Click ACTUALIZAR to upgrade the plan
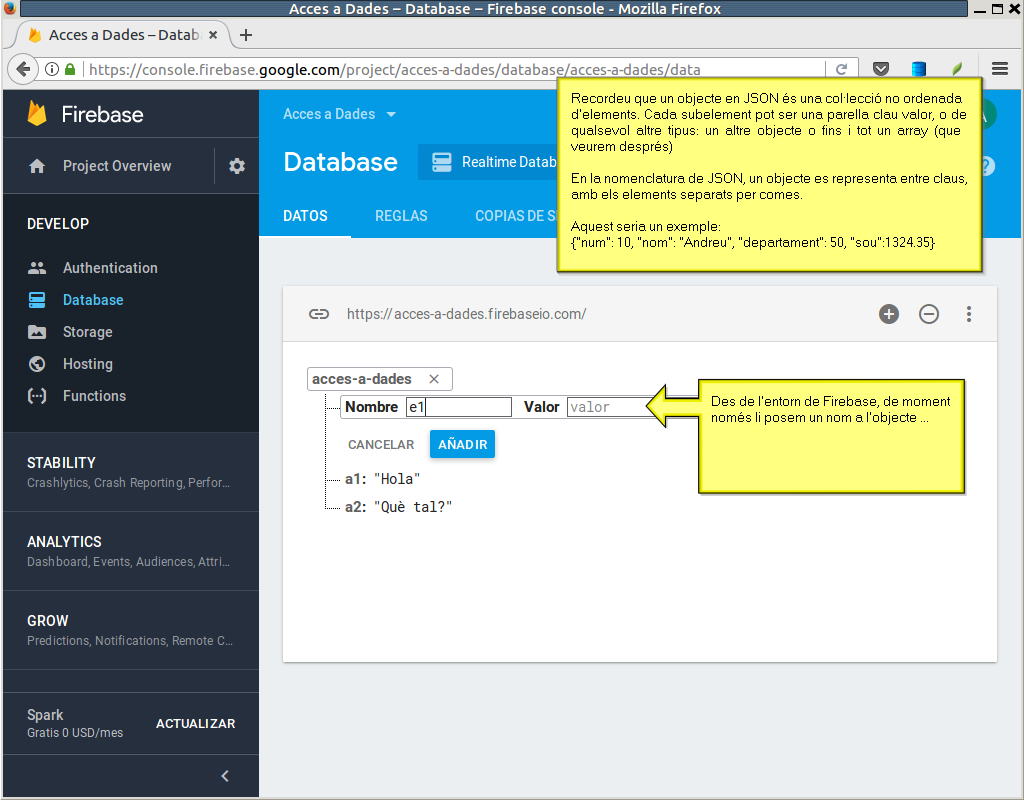Screen dimensions: 1024x800 tap(195, 724)
